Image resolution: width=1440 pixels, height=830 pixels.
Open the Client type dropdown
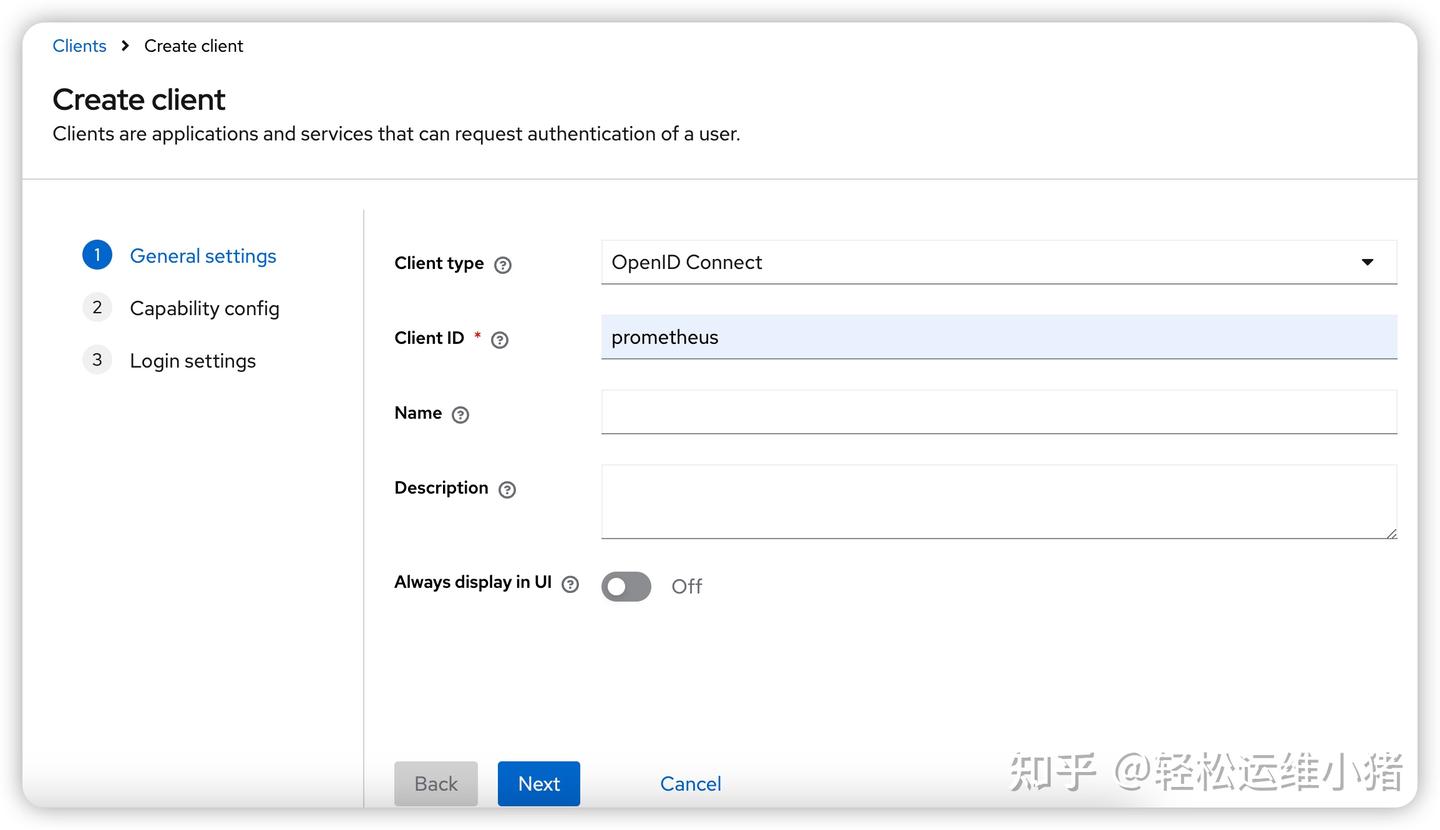998,262
